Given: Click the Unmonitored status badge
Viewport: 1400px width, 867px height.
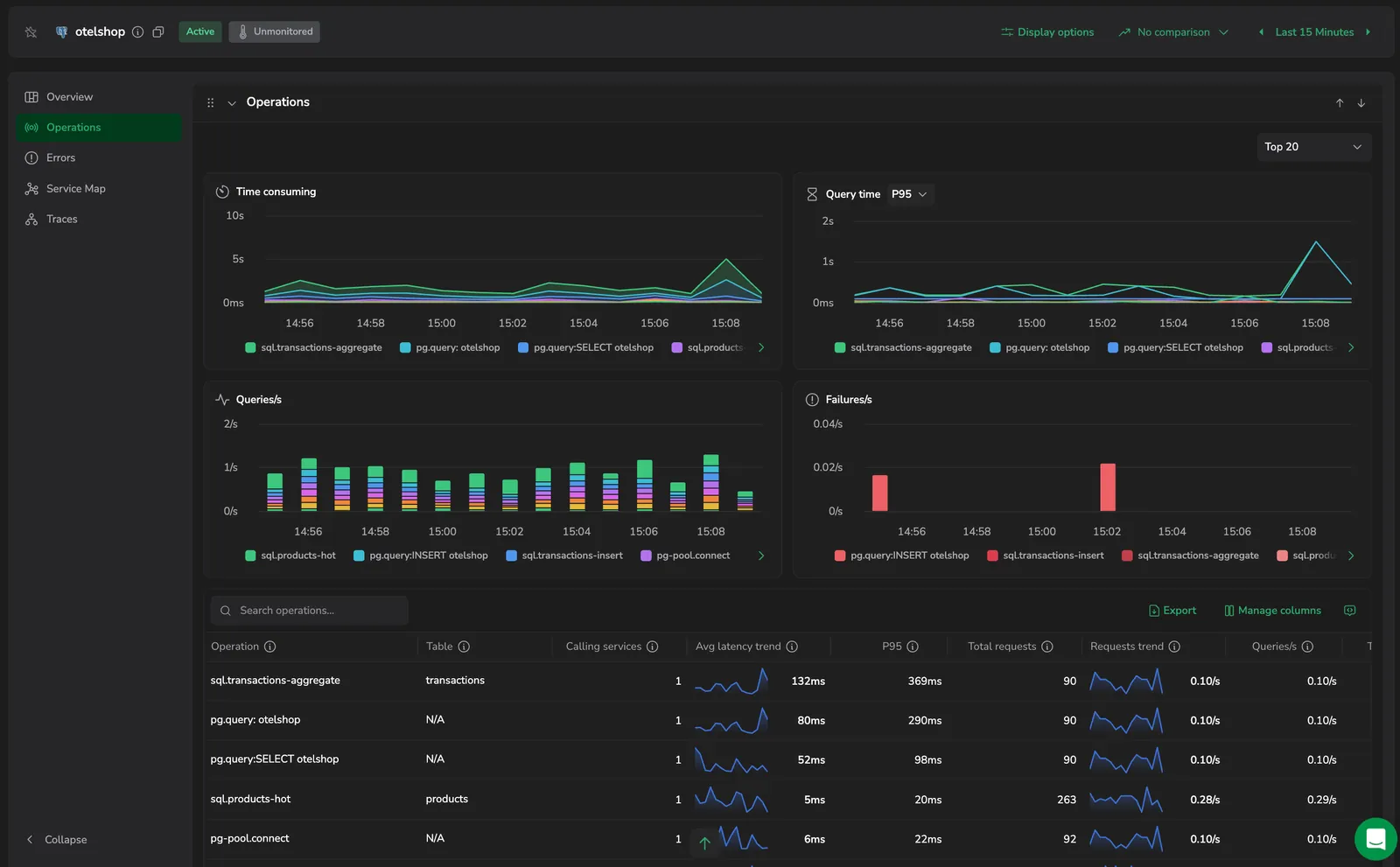Looking at the screenshot, I should click(275, 32).
